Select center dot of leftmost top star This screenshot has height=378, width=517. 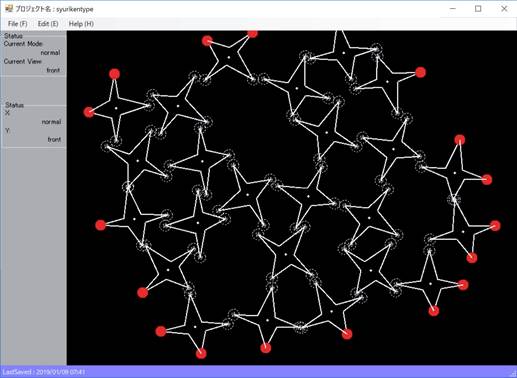[x=116, y=108]
